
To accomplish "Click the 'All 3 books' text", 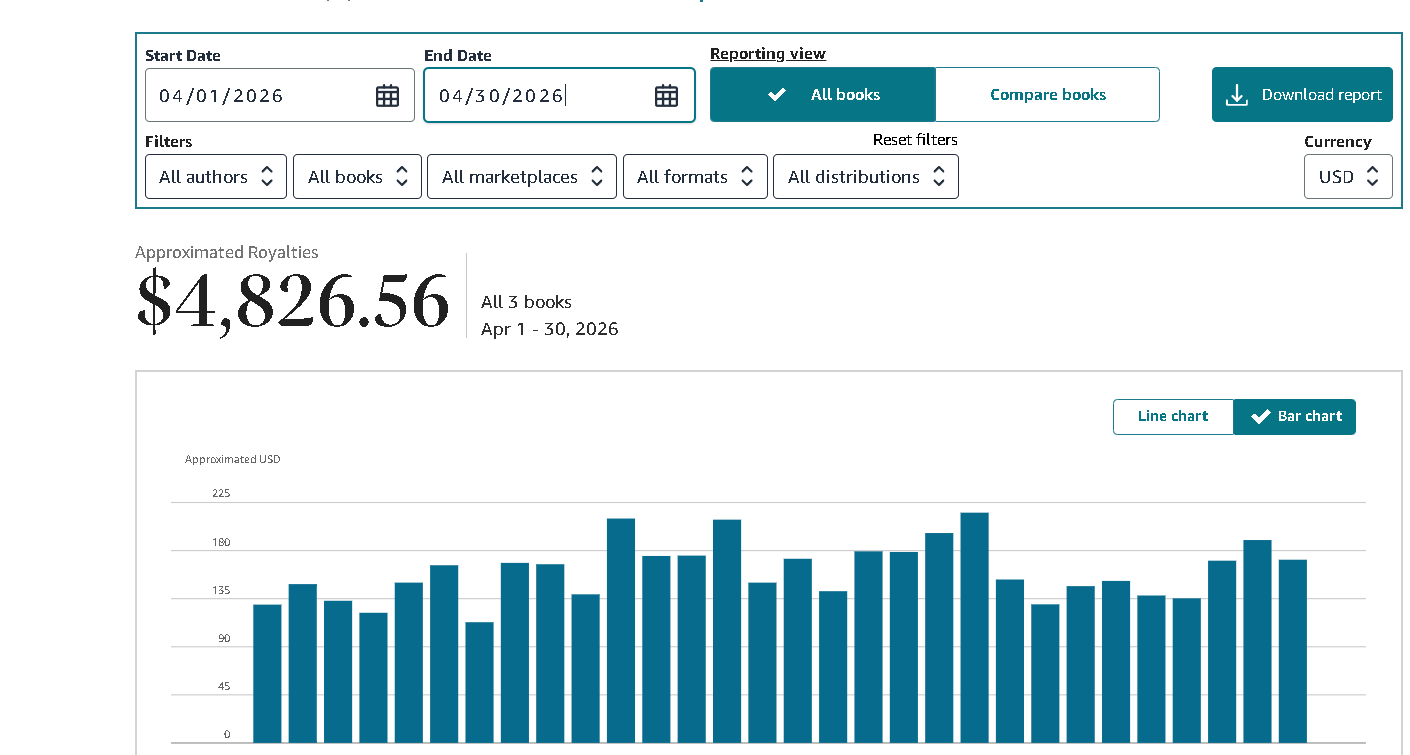I will (526, 302).
